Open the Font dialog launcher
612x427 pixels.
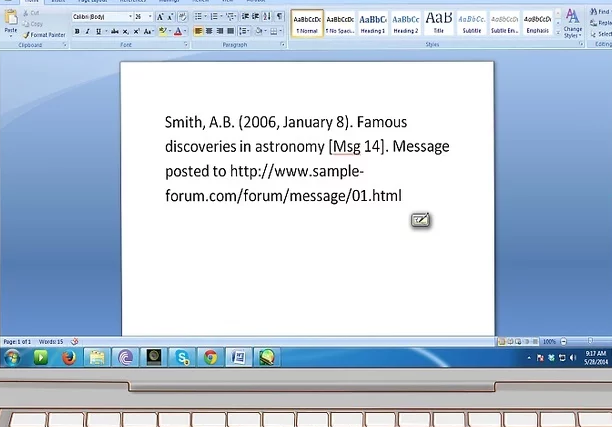tap(187, 45)
